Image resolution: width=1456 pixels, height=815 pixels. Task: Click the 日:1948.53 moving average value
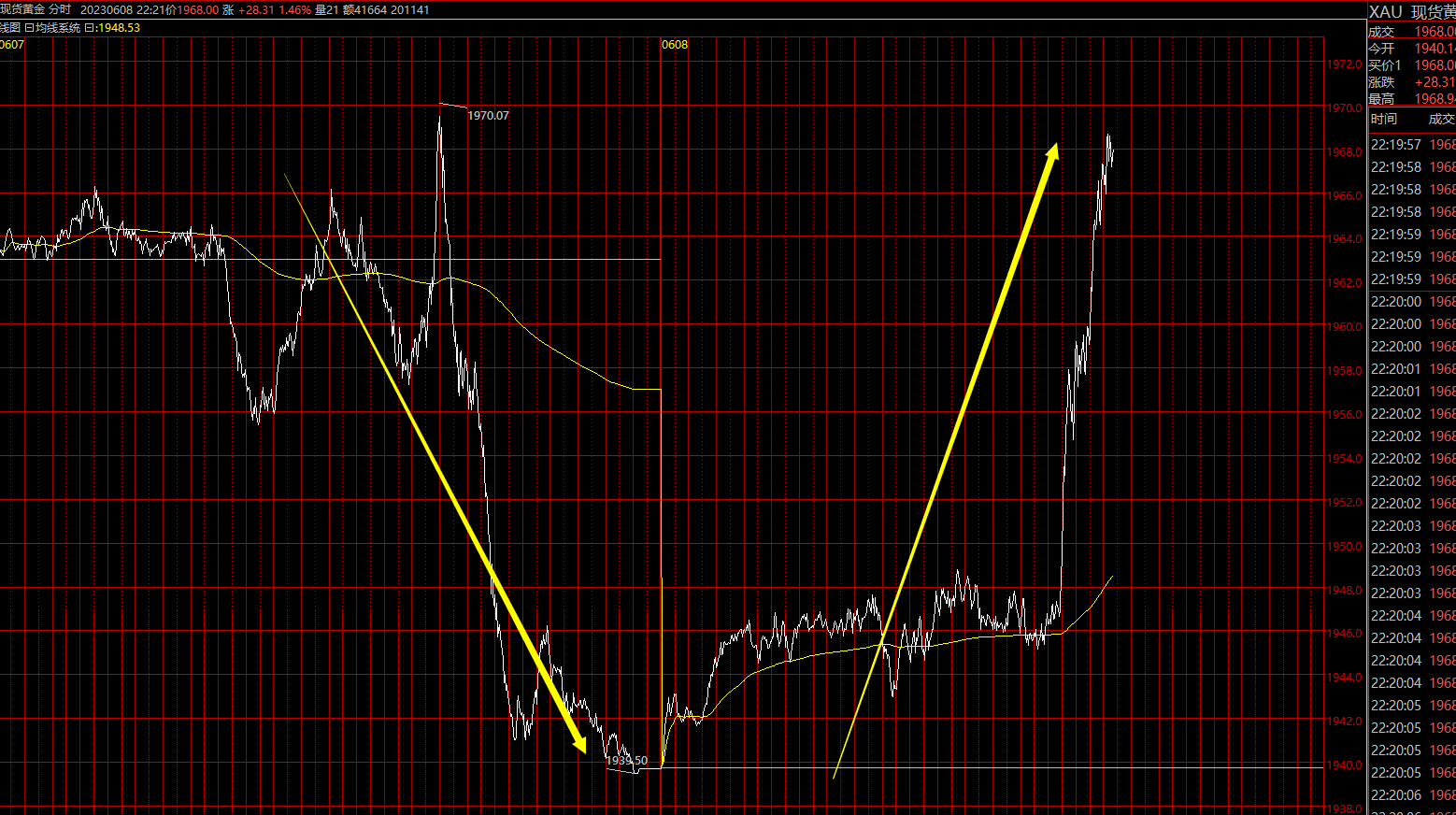point(112,27)
